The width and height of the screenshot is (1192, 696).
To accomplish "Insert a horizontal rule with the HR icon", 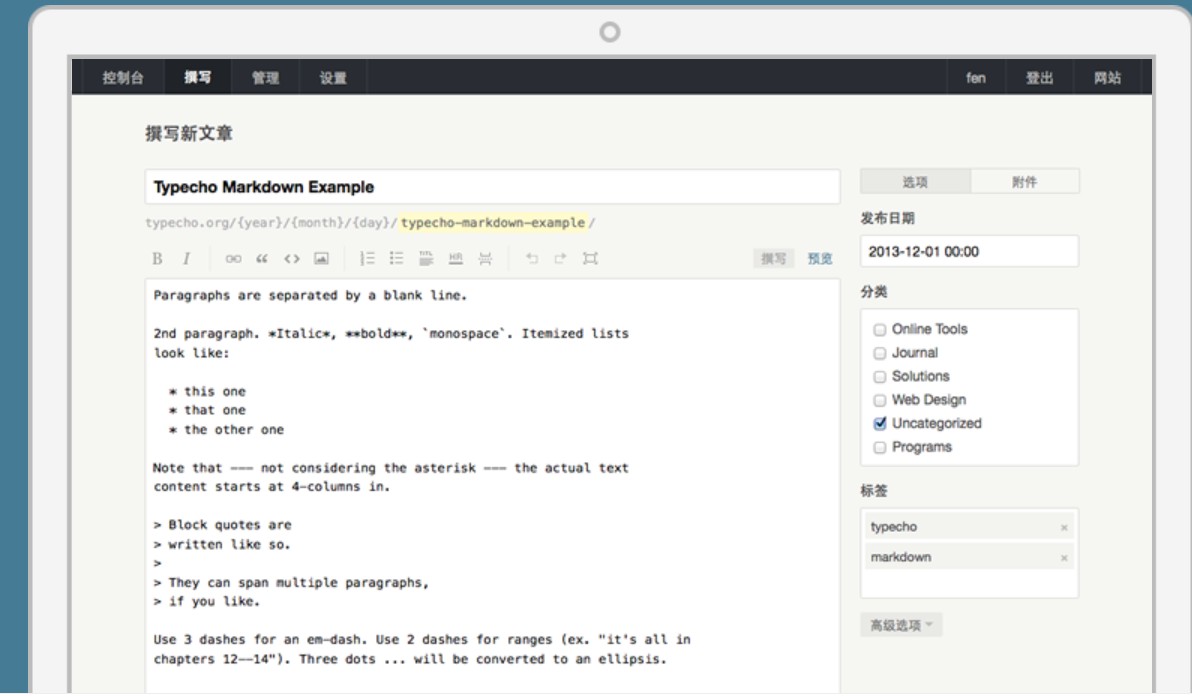I will click(455, 258).
